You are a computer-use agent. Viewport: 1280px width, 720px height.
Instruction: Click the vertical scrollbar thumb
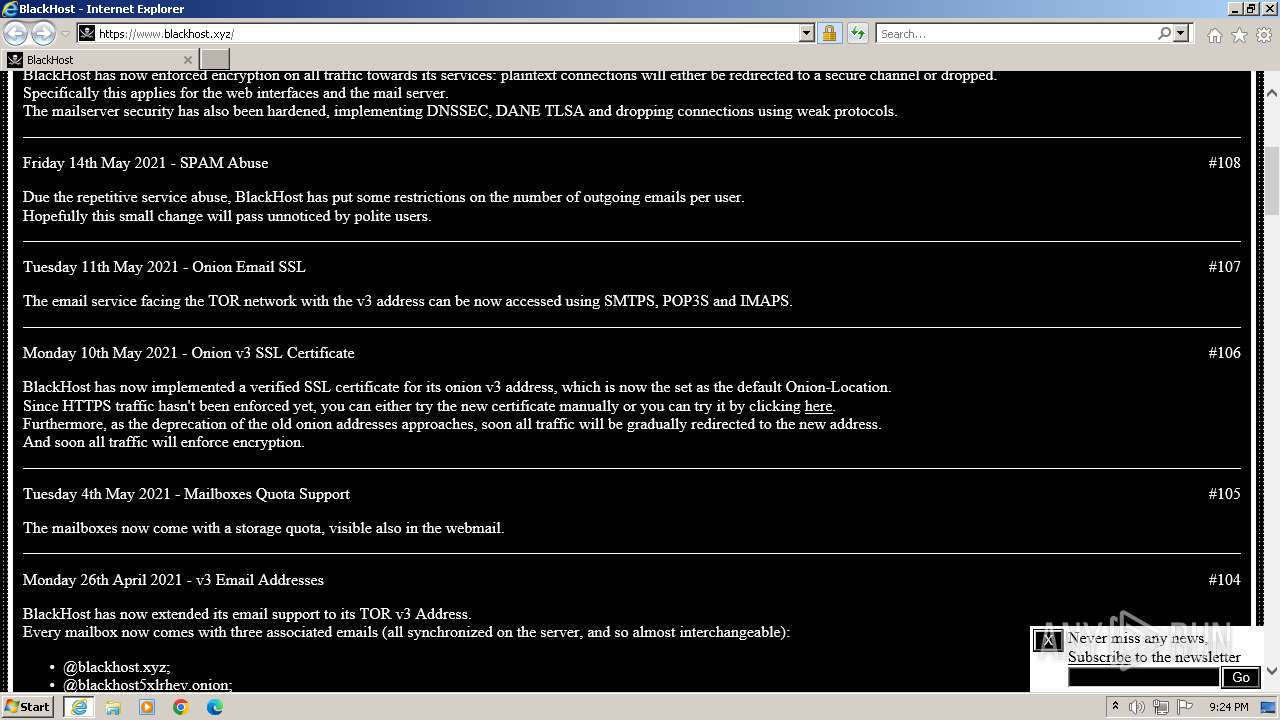click(x=1271, y=181)
